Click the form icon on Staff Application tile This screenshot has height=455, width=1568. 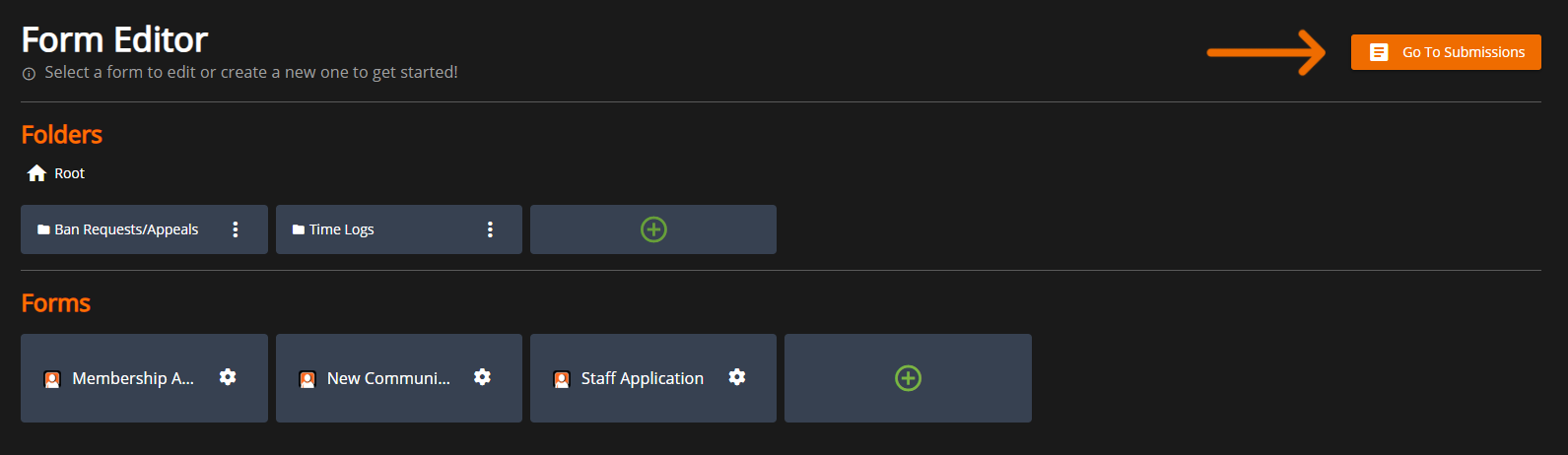[x=562, y=379]
